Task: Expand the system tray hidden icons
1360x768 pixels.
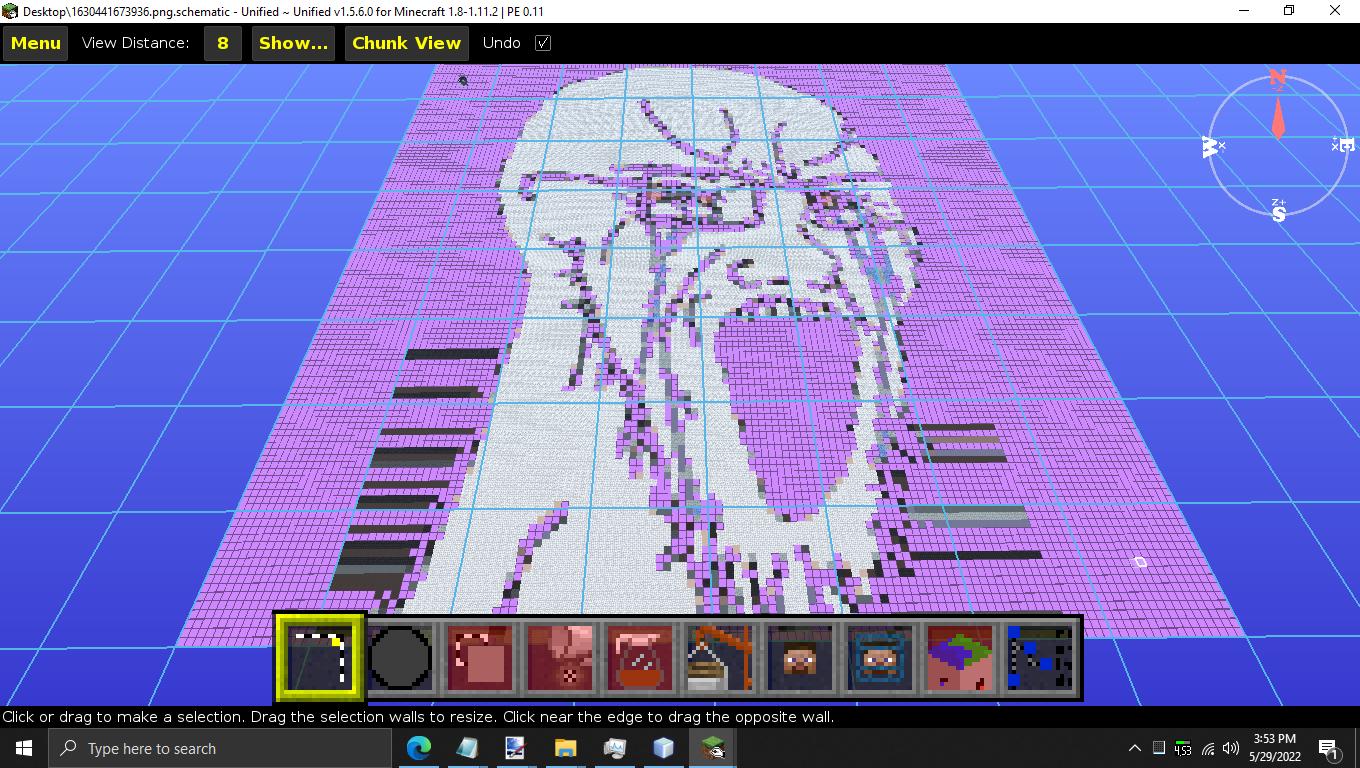Action: pos(1134,748)
